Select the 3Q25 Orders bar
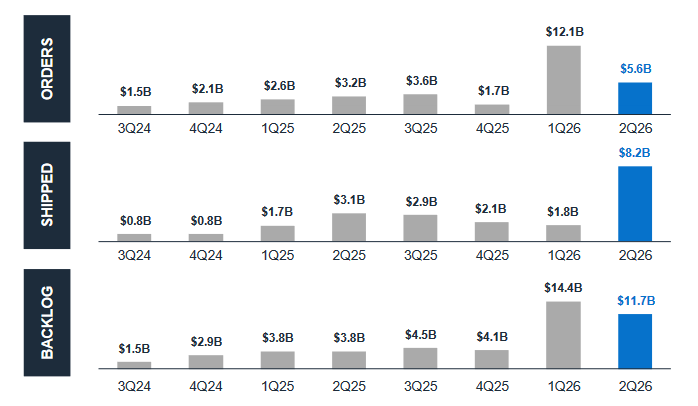698x406 pixels. pyautogui.click(x=420, y=104)
